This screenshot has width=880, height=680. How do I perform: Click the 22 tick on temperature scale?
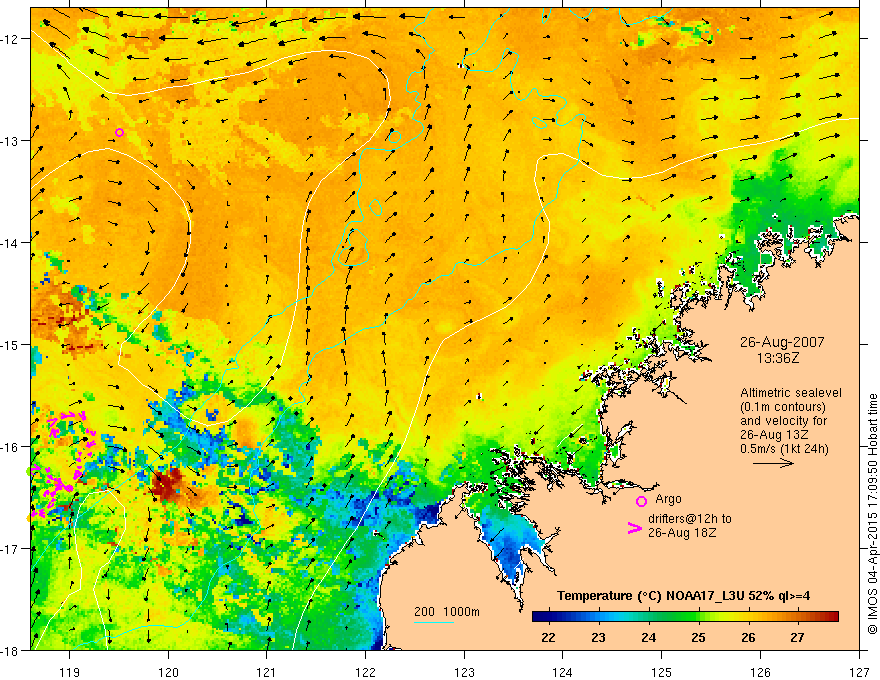tap(548, 637)
